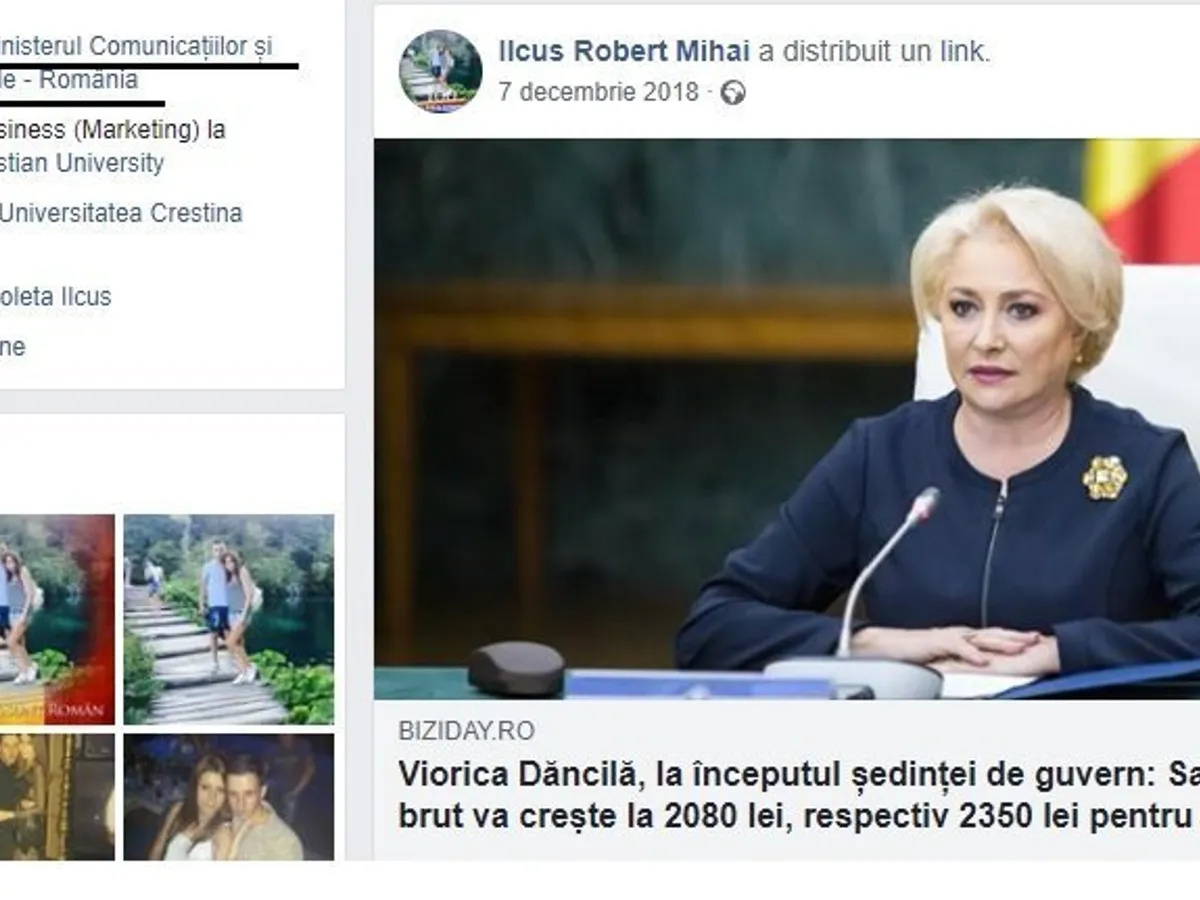
Task: Click the România workplace link line
Action: pos(69,81)
